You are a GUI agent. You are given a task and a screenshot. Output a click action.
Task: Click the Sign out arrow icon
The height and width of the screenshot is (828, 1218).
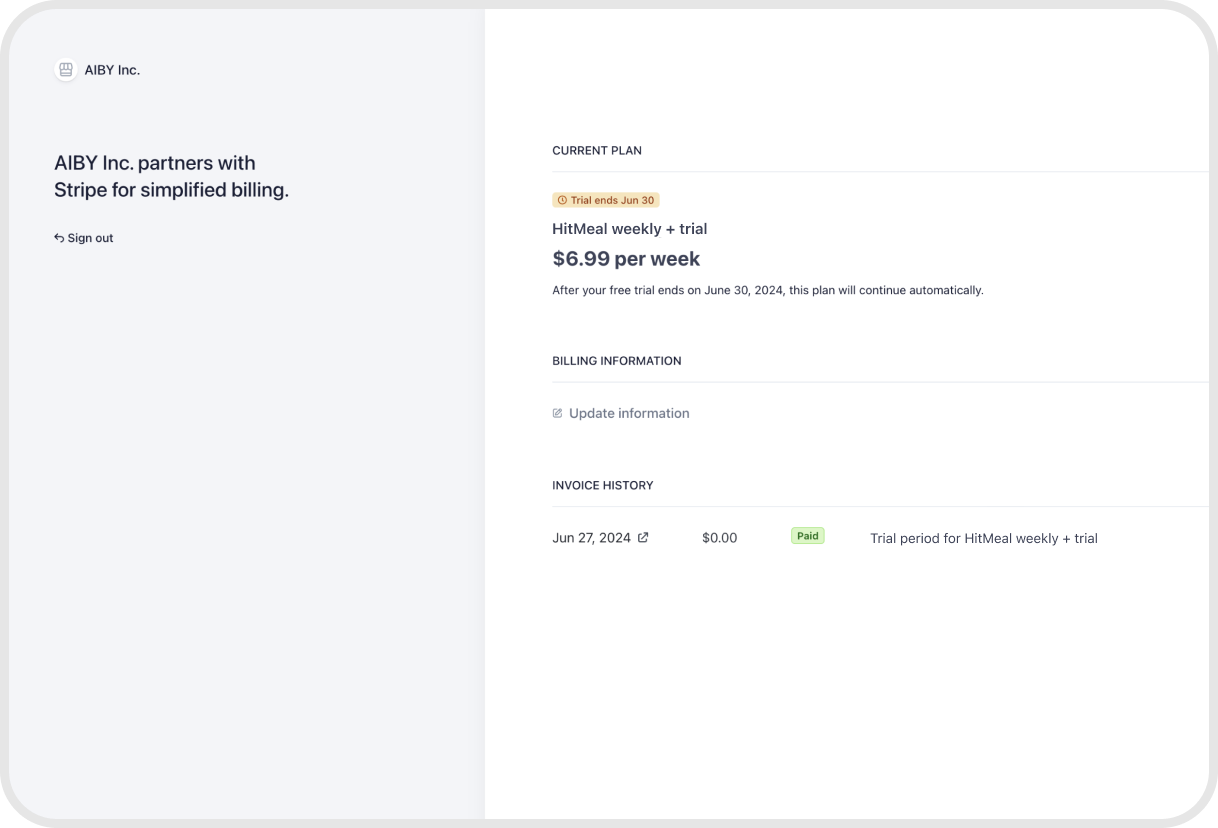pos(59,238)
